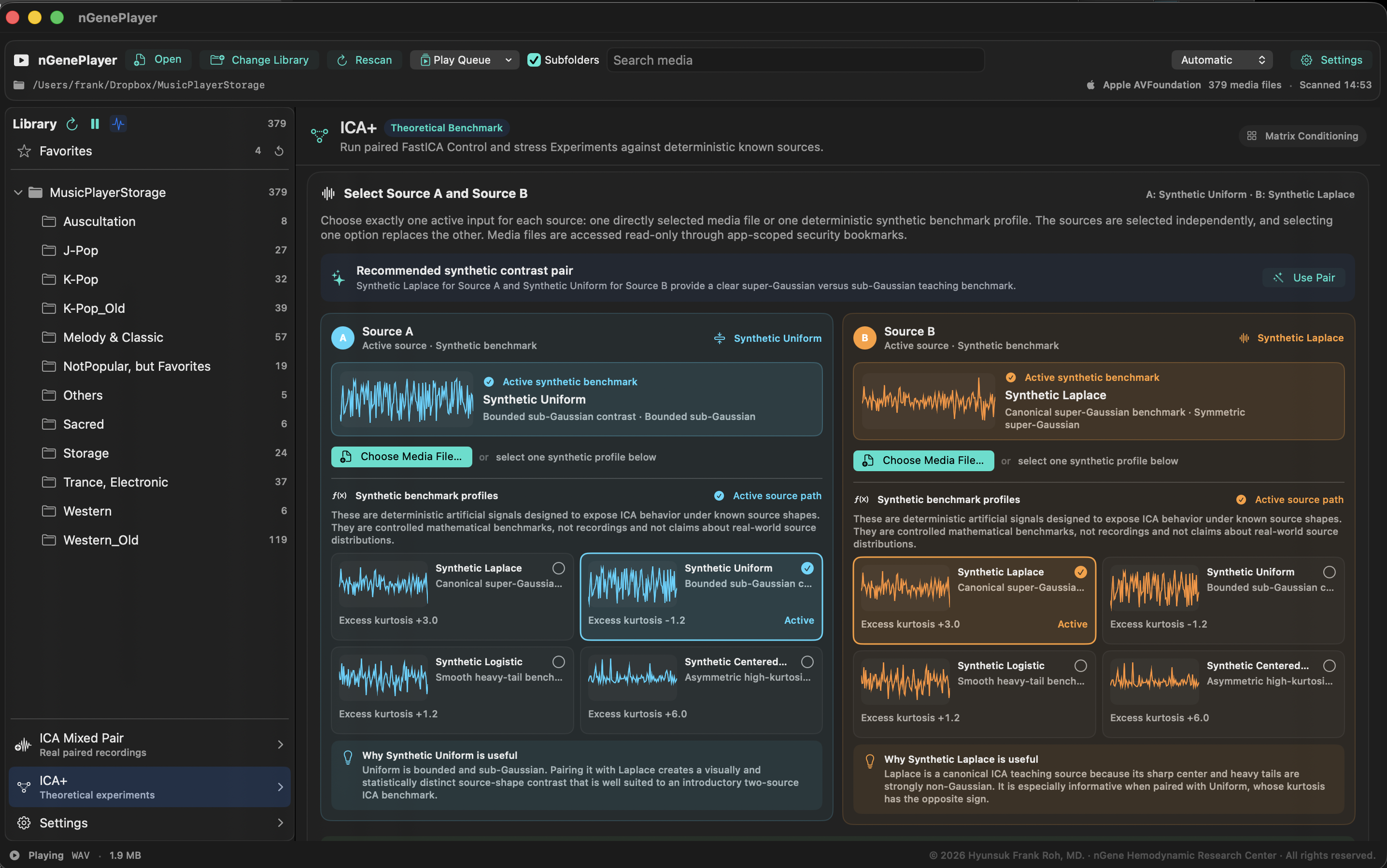This screenshot has height=868, width=1387.
Task: Expand the ICA+ Theoretical experiments chevron
Action: [280, 788]
